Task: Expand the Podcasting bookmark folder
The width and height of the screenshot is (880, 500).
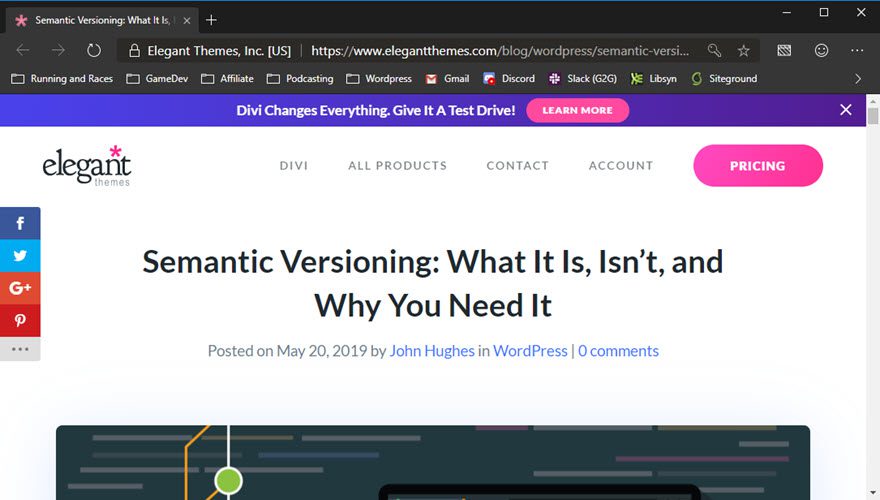Action: click(x=300, y=79)
